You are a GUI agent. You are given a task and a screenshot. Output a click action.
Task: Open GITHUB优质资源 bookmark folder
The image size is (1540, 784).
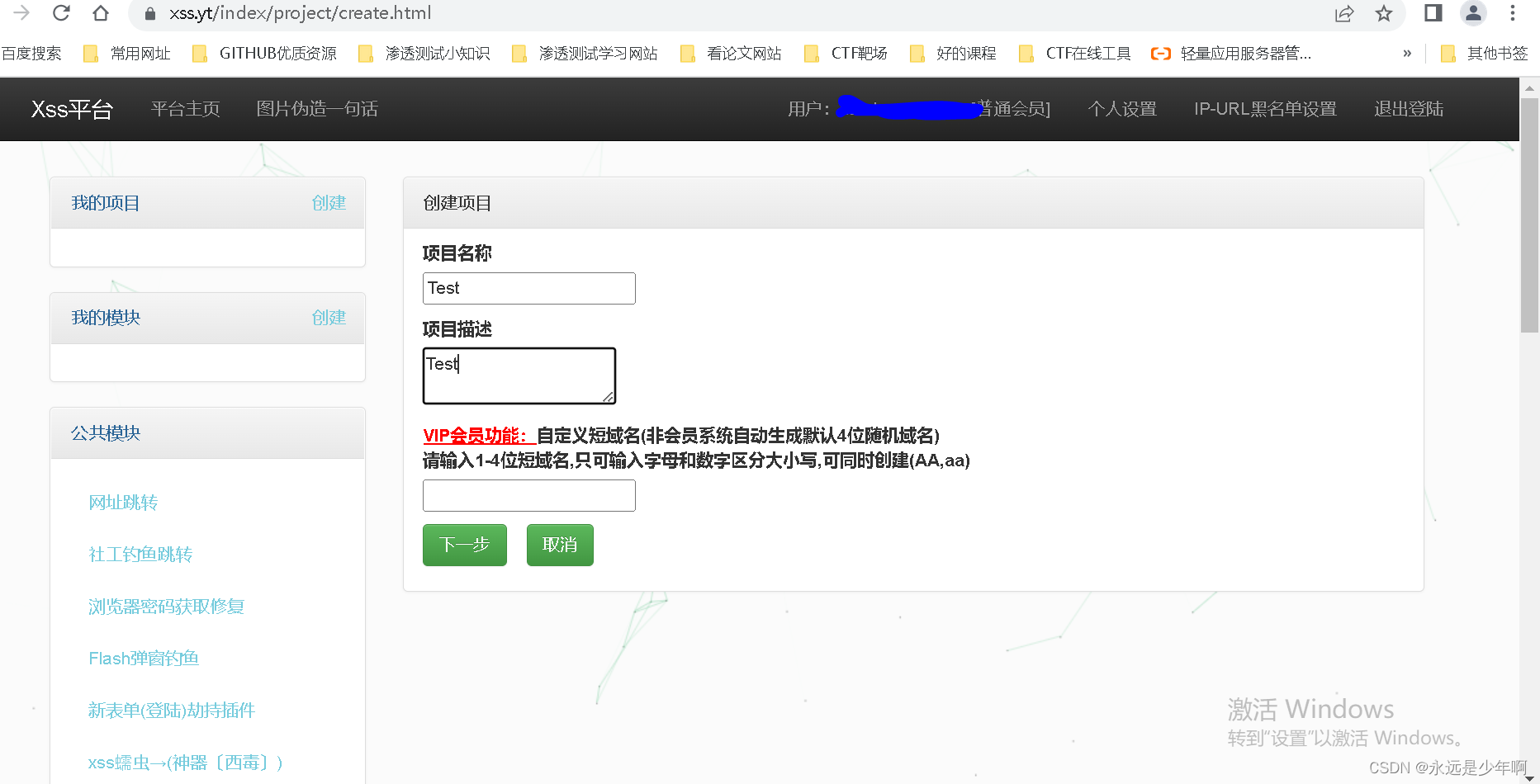click(265, 54)
